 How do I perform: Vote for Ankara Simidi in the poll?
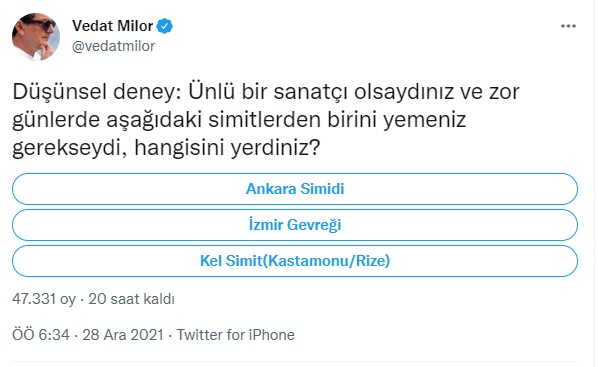point(295,189)
